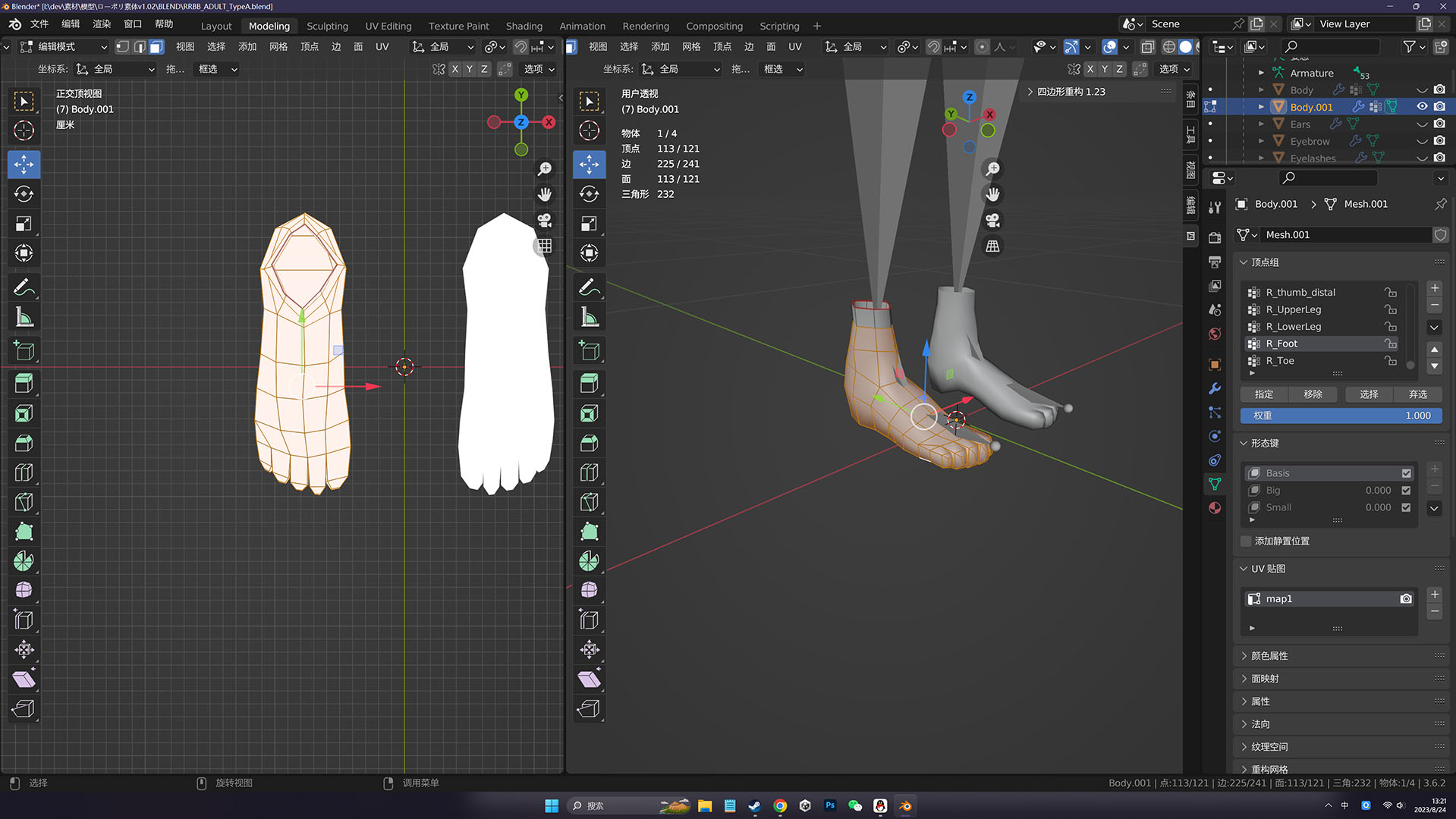Uncheck the Basis shape key checkbox
Viewport: 1456px width, 819px height.
pos(1407,473)
